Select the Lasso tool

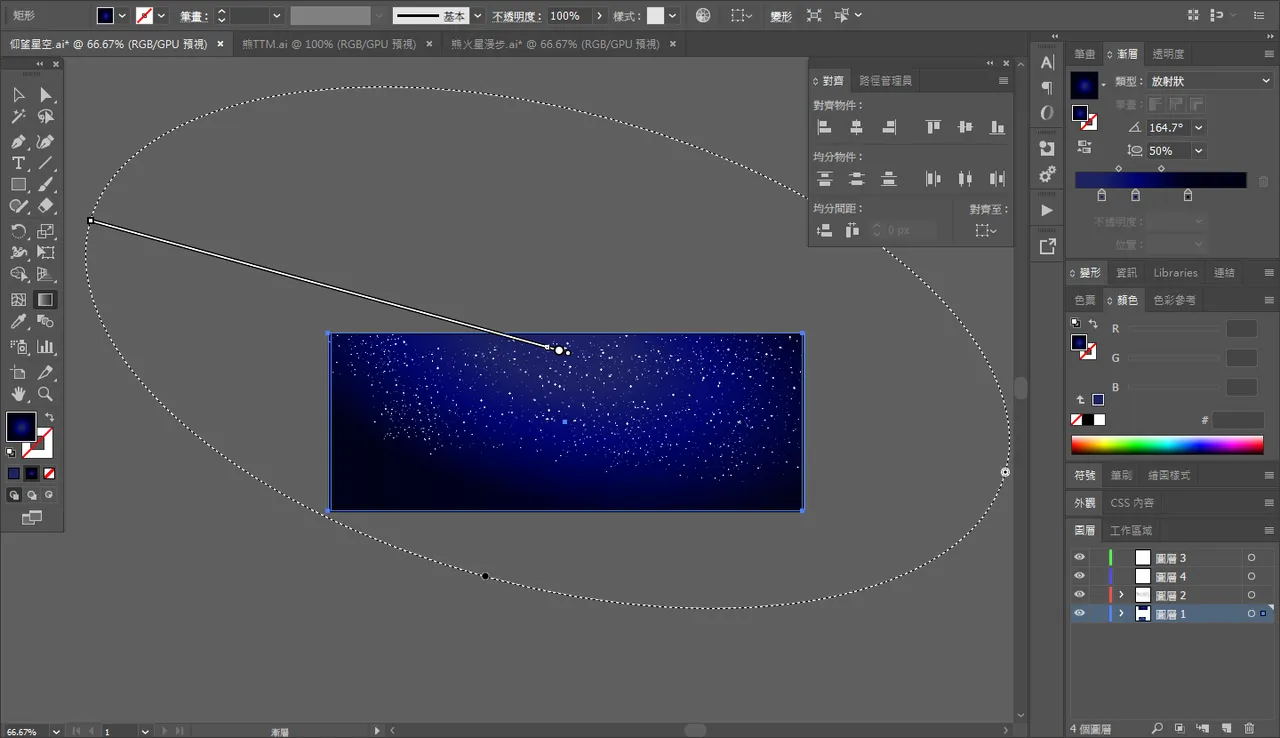46,118
